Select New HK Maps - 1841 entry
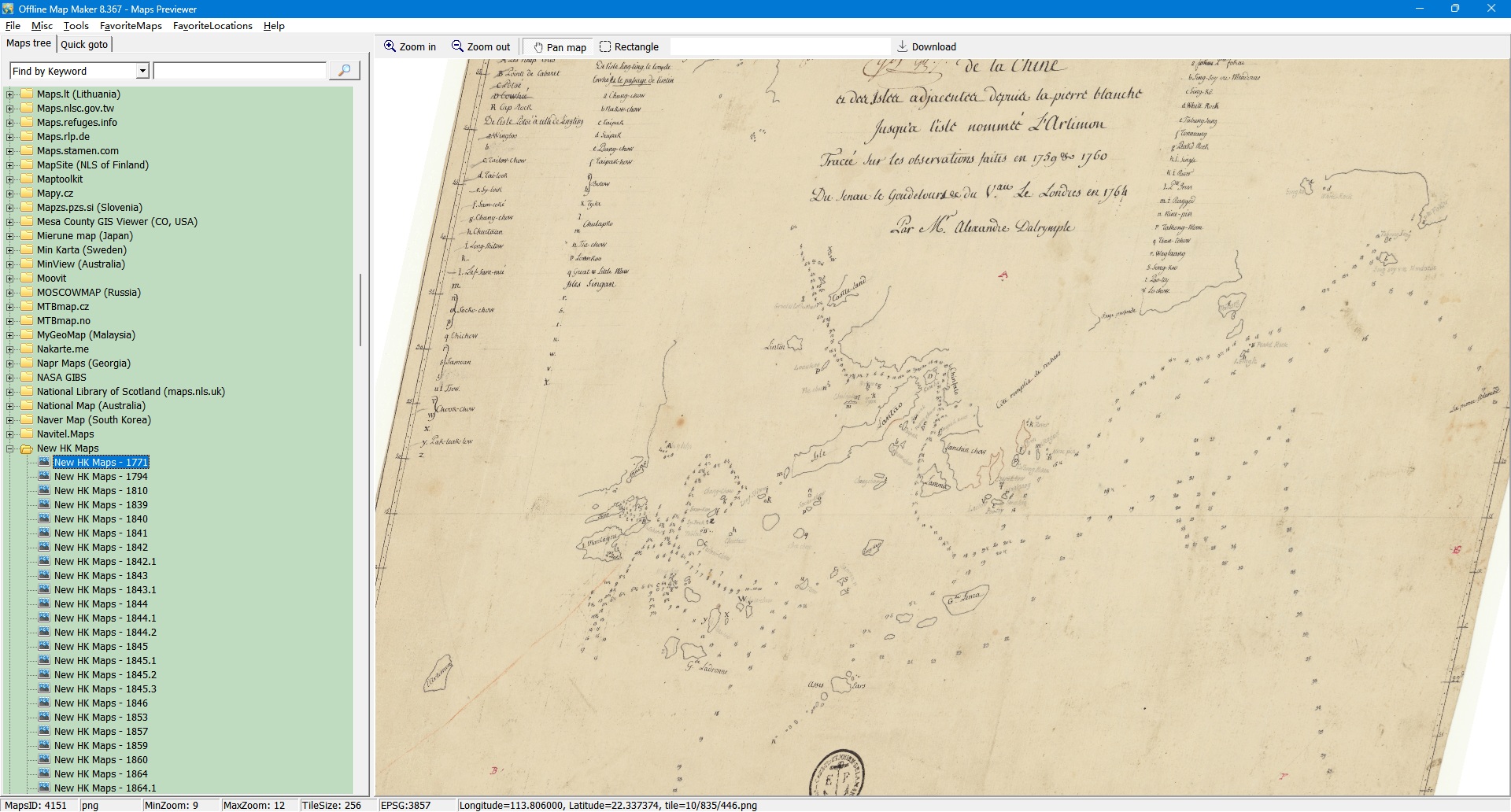Screen dimensions: 1511x812 (x=101, y=533)
